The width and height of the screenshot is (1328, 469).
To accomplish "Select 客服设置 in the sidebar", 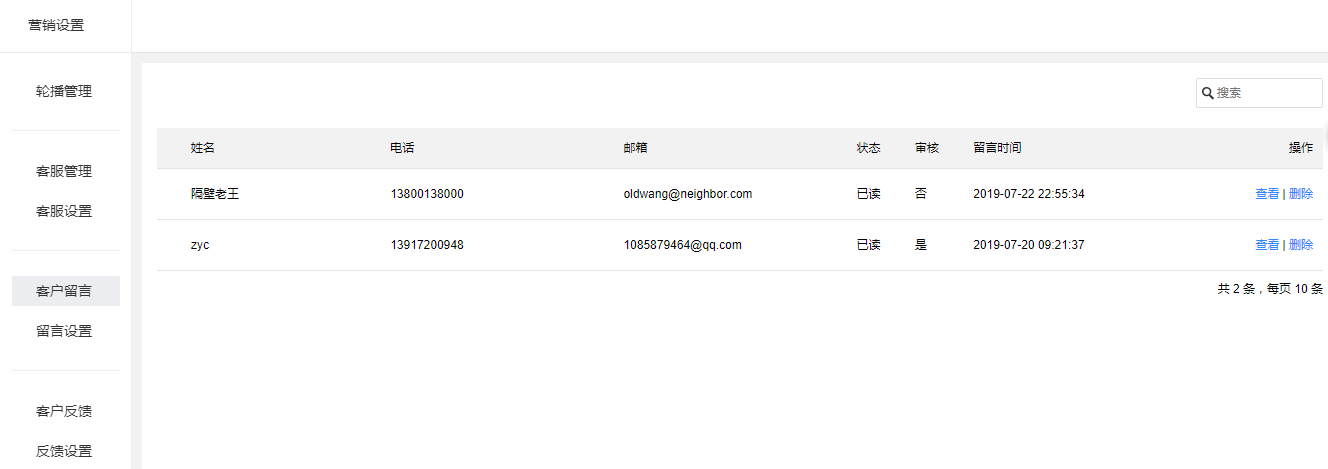I will (64, 211).
